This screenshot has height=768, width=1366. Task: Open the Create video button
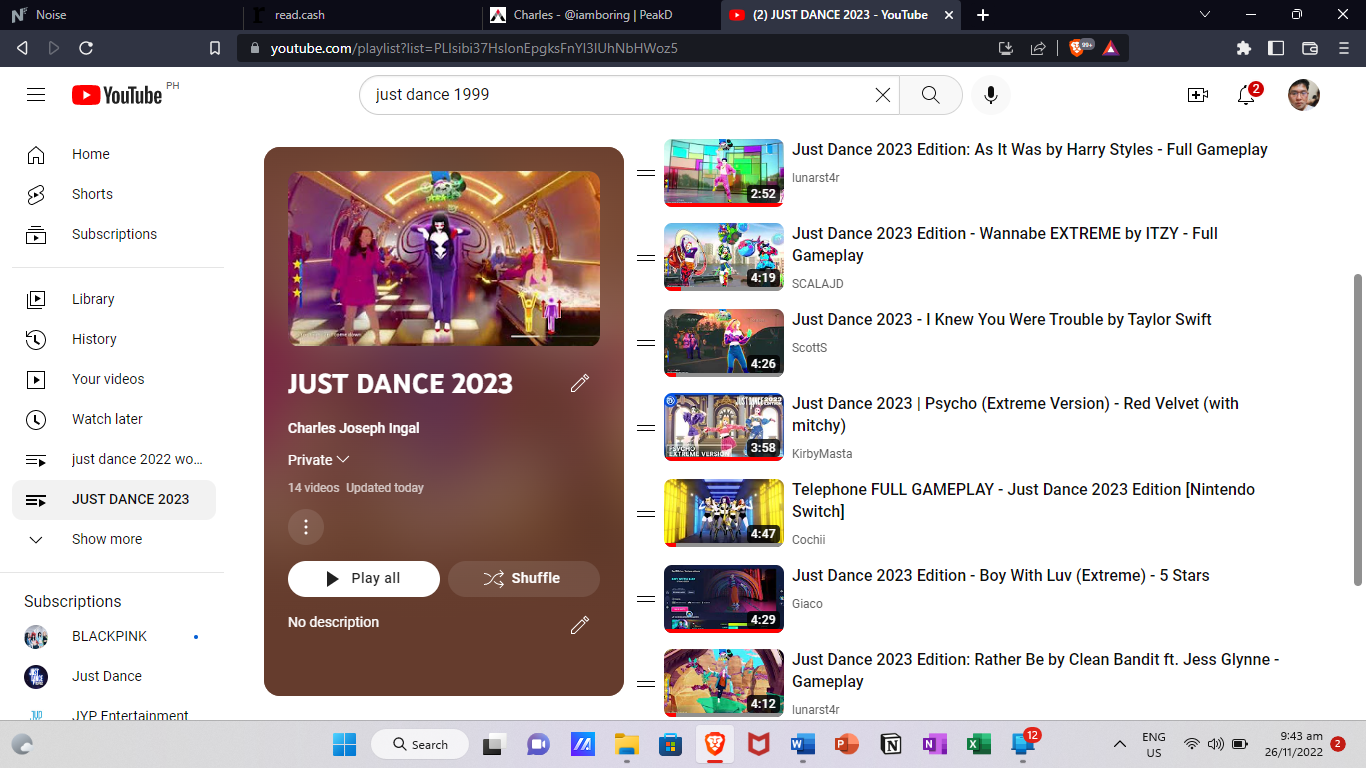[1198, 95]
